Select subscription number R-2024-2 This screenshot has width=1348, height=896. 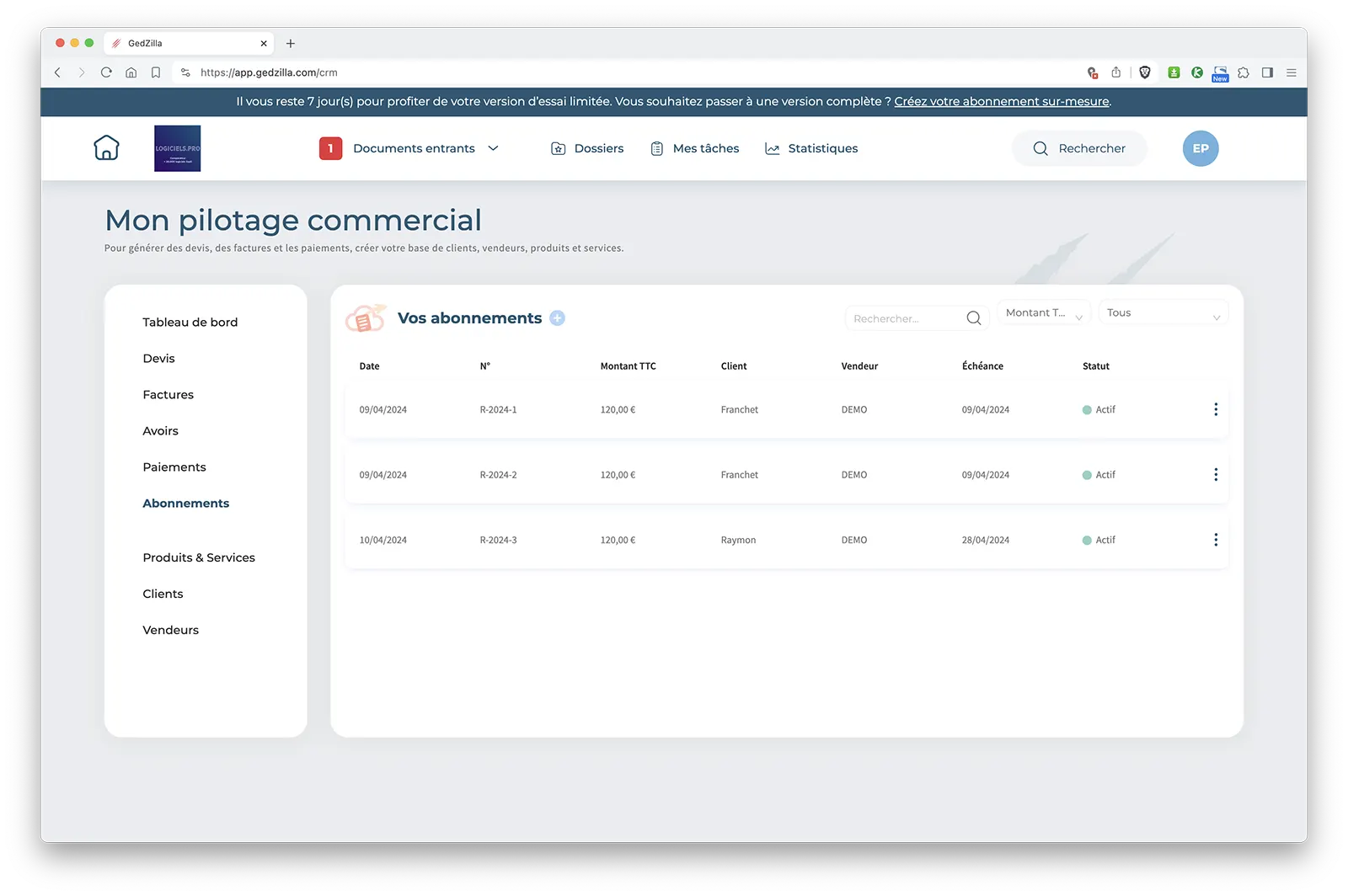[498, 475]
